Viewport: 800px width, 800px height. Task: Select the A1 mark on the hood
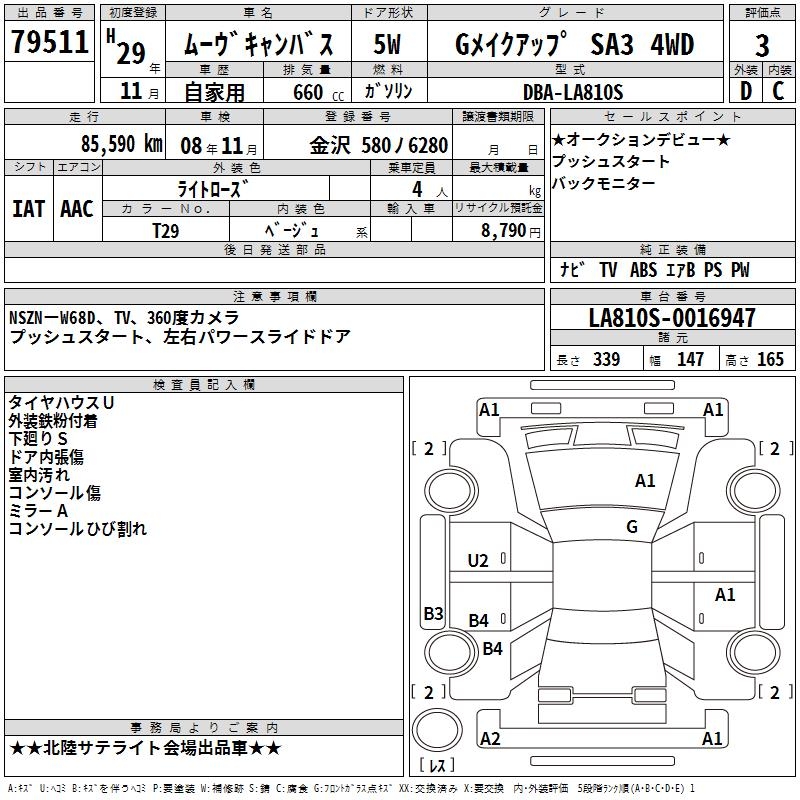(x=645, y=480)
